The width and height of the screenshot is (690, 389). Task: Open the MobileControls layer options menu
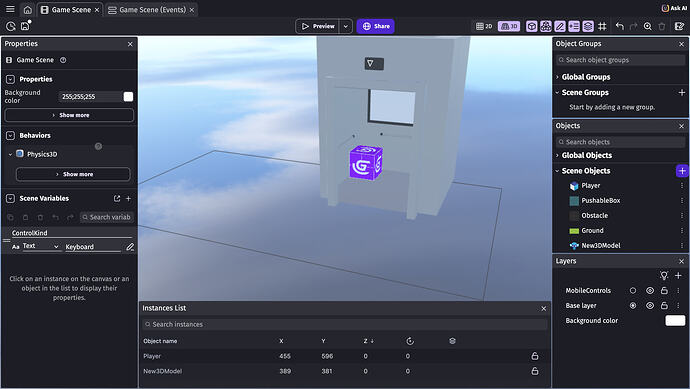click(678, 290)
